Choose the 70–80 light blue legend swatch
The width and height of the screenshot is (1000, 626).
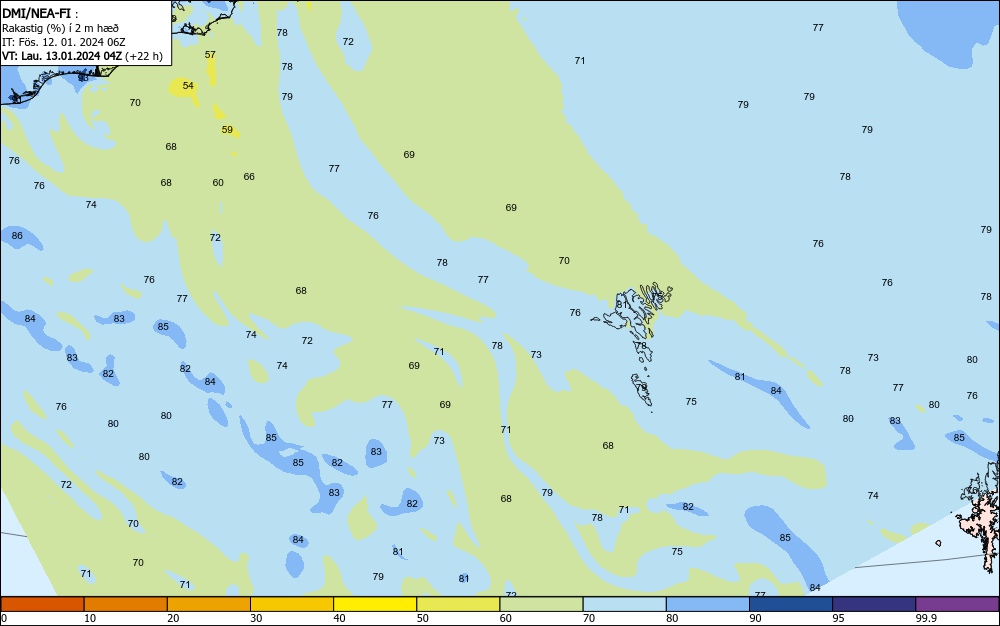[624, 604]
